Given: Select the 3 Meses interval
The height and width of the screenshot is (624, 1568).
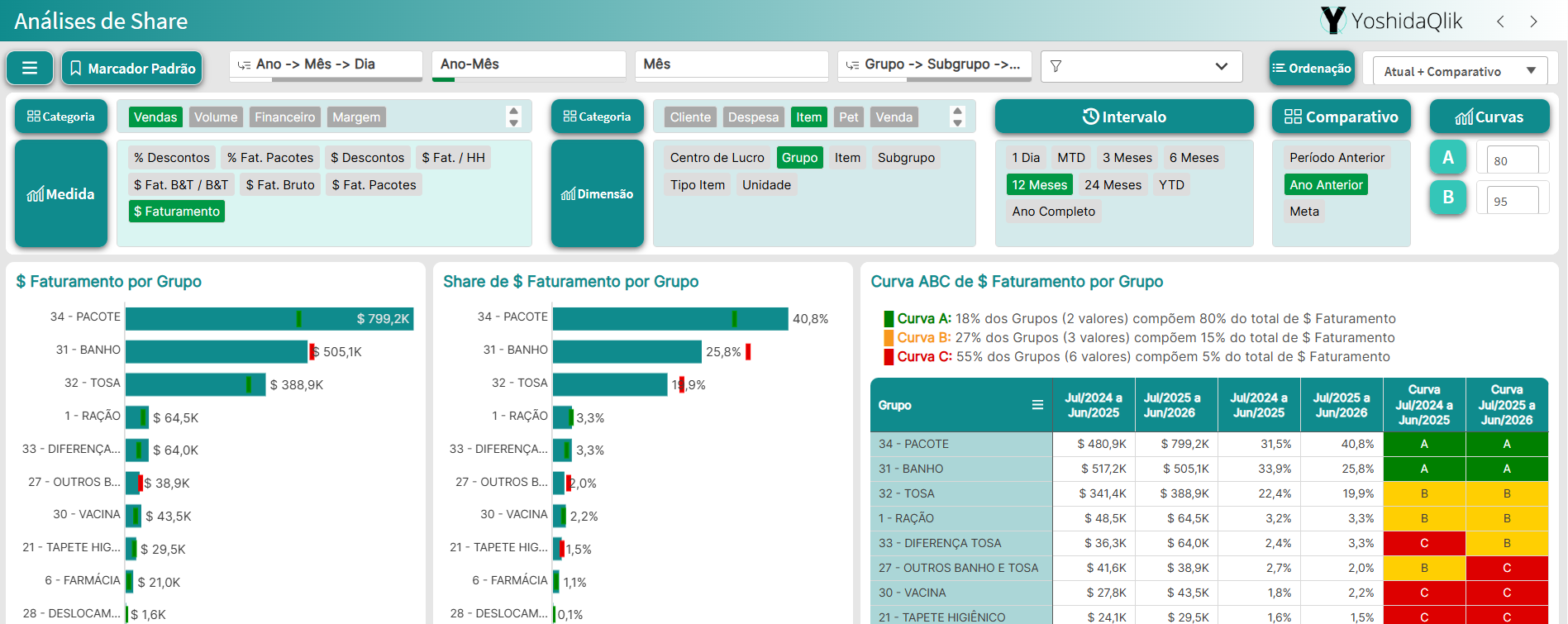Looking at the screenshot, I should pyautogui.click(x=1127, y=158).
